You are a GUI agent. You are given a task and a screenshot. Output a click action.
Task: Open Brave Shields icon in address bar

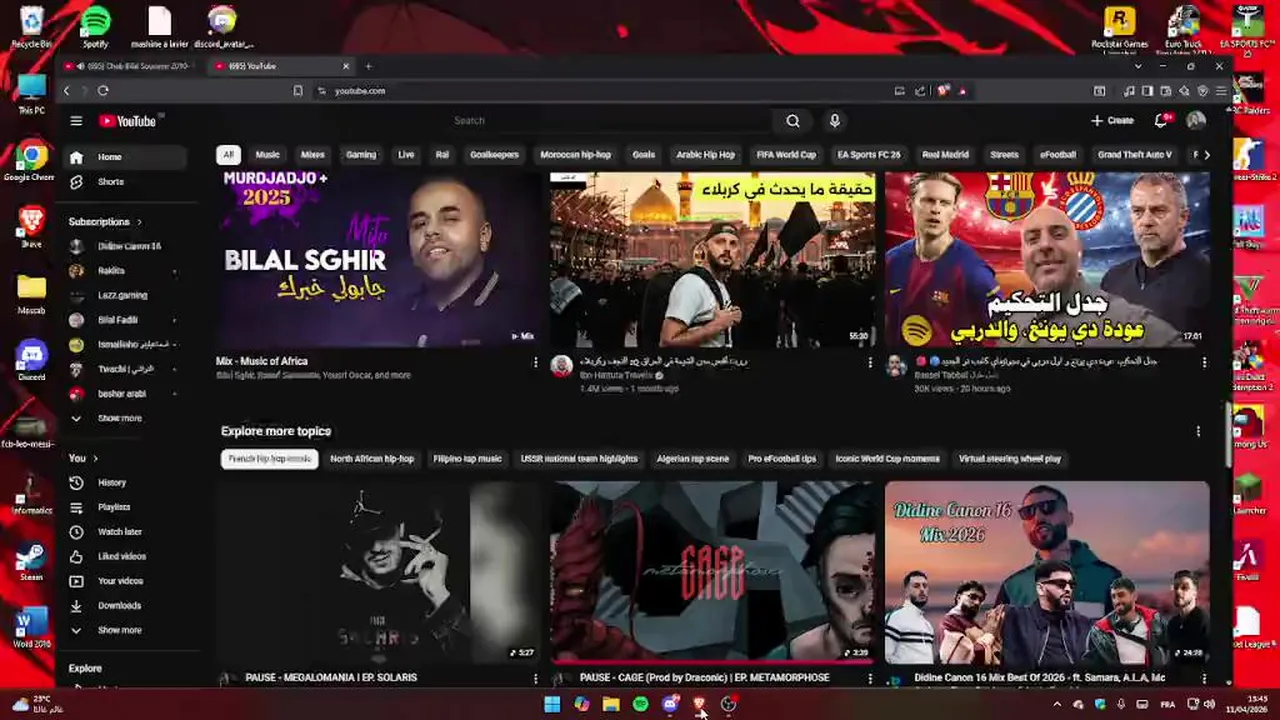943,91
